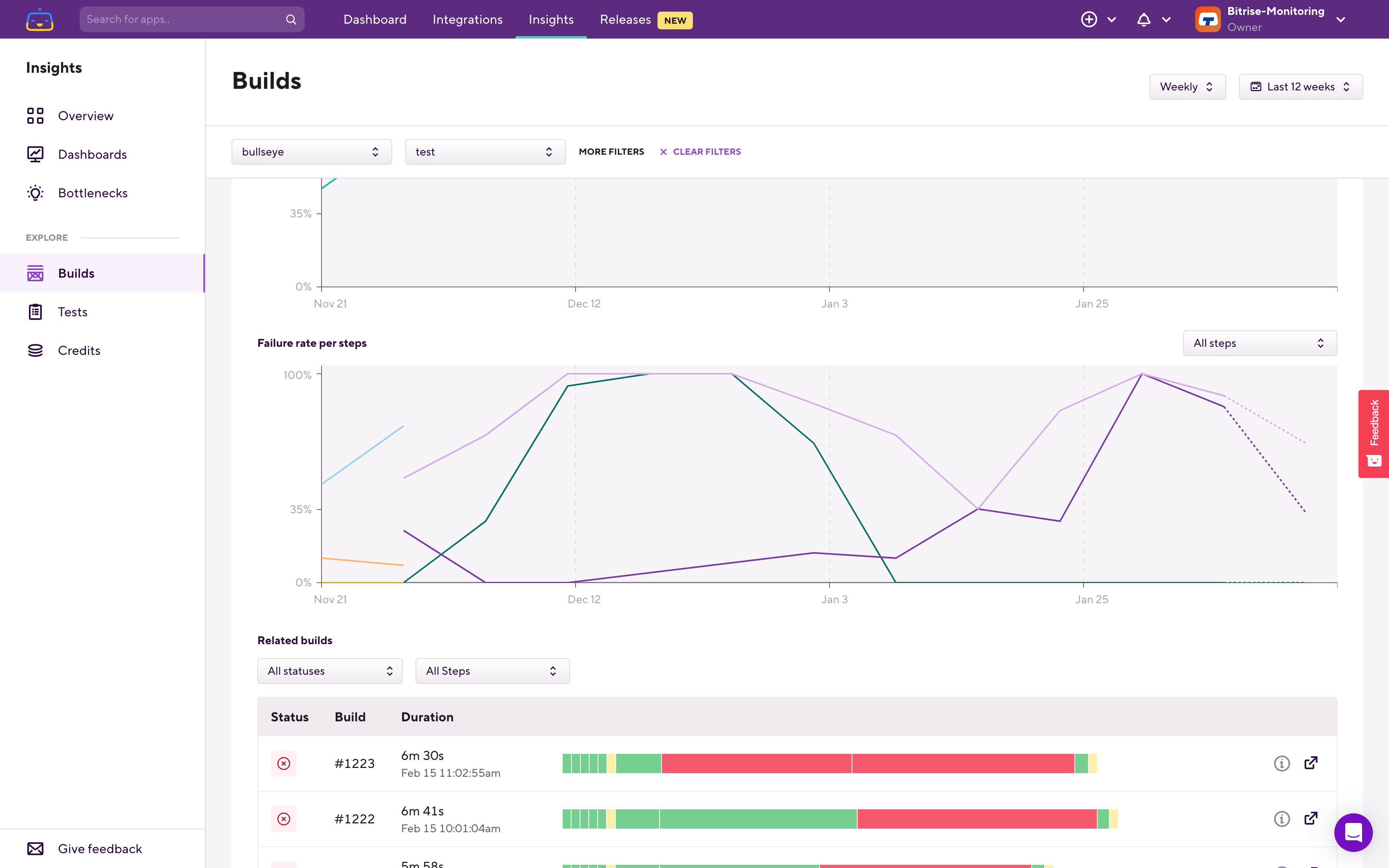This screenshot has width=1389, height=868.
Task: Expand the Weekly interval dropdown
Action: pyautogui.click(x=1187, y=87)
